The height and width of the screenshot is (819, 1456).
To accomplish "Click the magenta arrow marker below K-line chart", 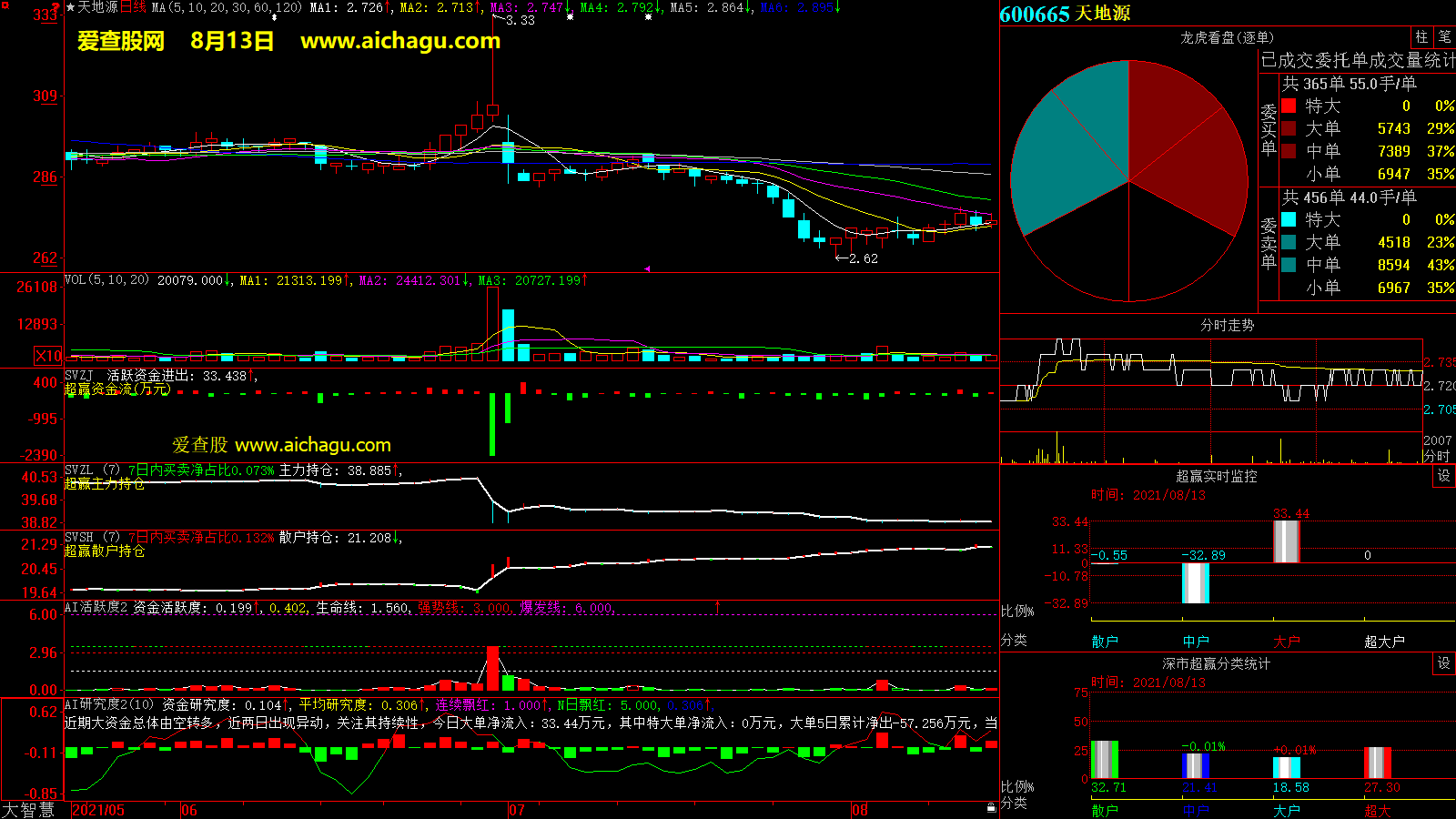I will coord(647,268).
